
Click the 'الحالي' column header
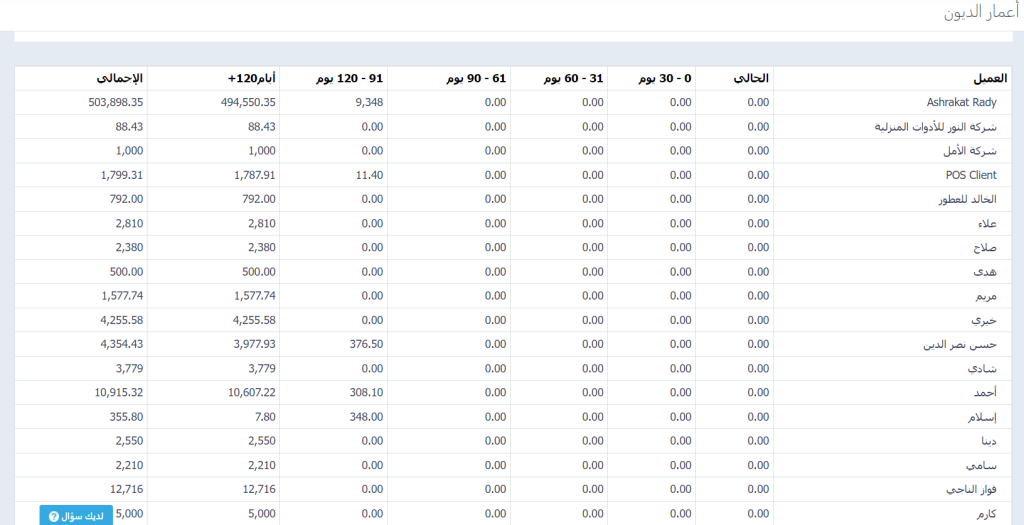click(x=751, y=78)
